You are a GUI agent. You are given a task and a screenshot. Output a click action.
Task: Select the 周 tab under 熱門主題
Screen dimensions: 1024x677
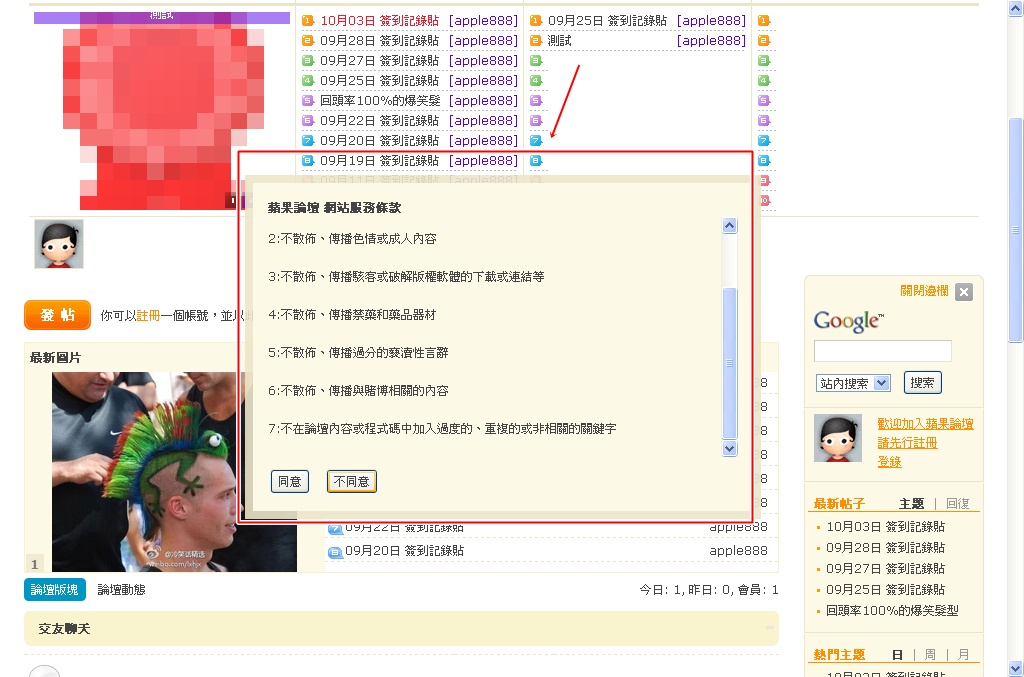(x=930, y=654)
